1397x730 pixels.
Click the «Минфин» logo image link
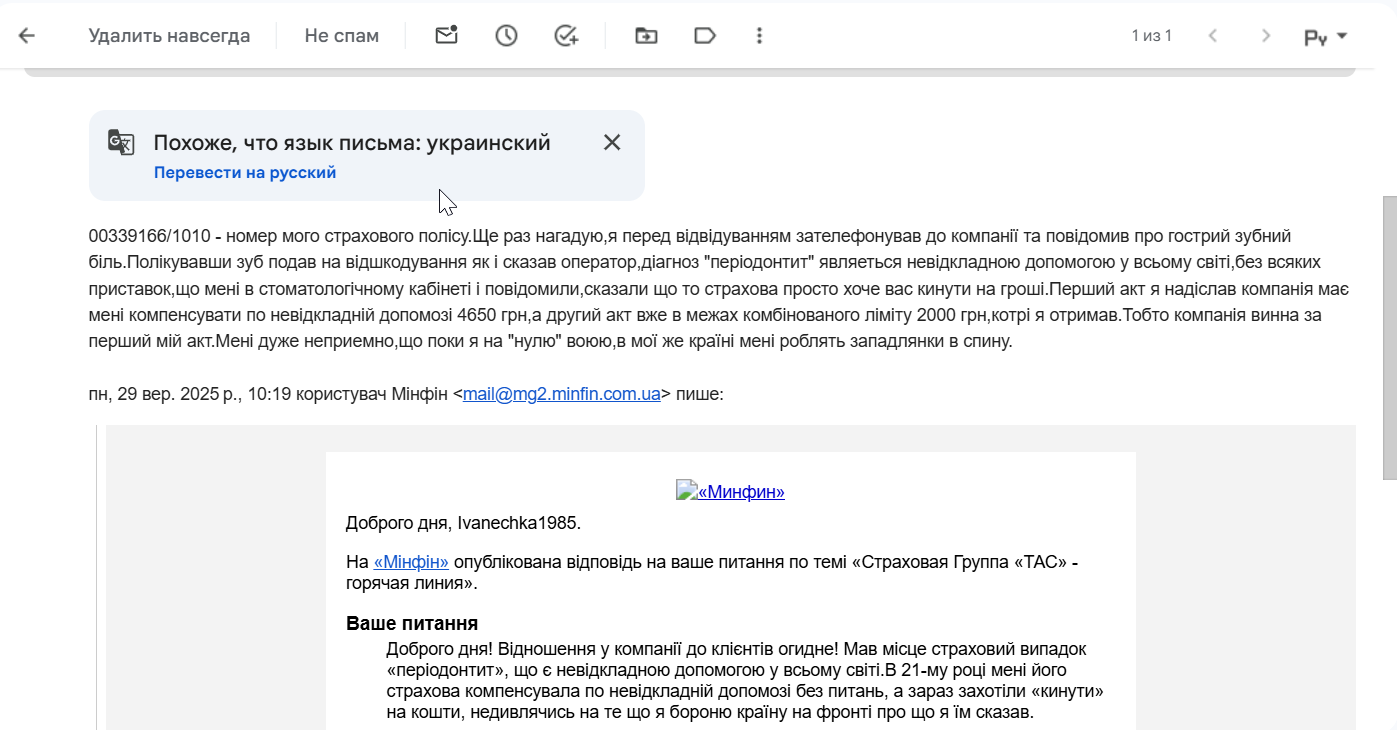(x=730, y=491)
